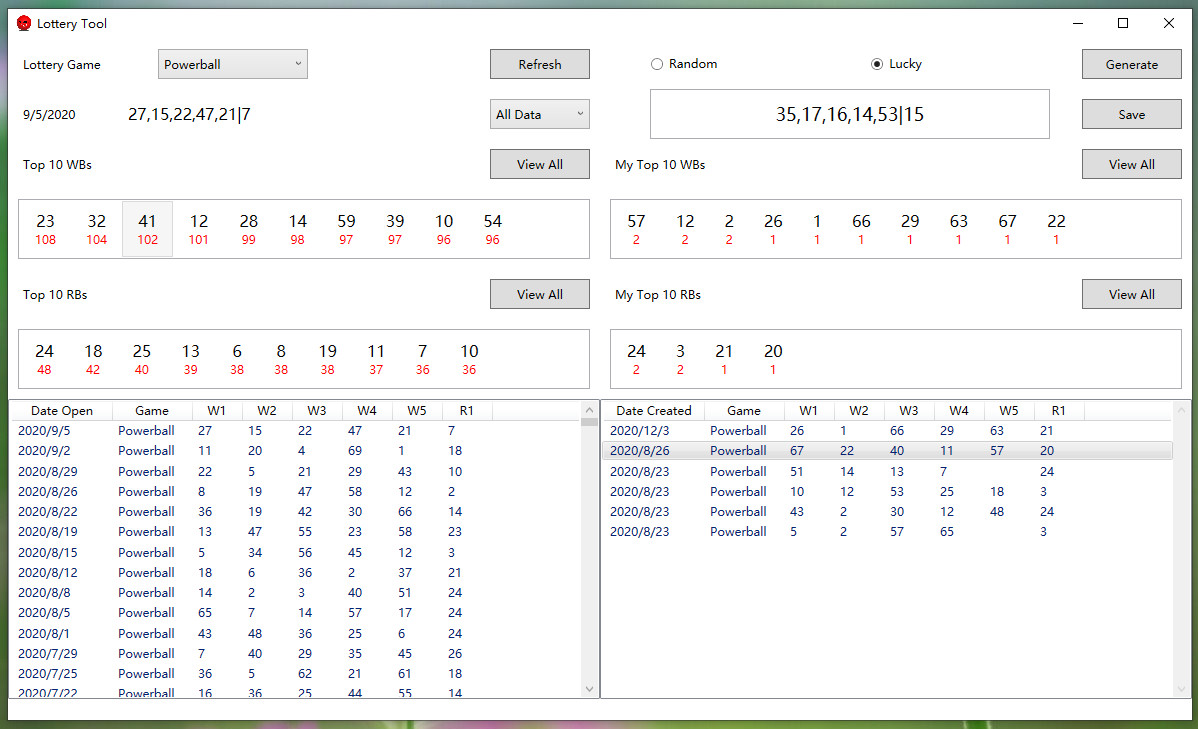This screenshot has height=729, width=1198.
Task: Select number 24 in Top 10 RBs
Action: 44,358
